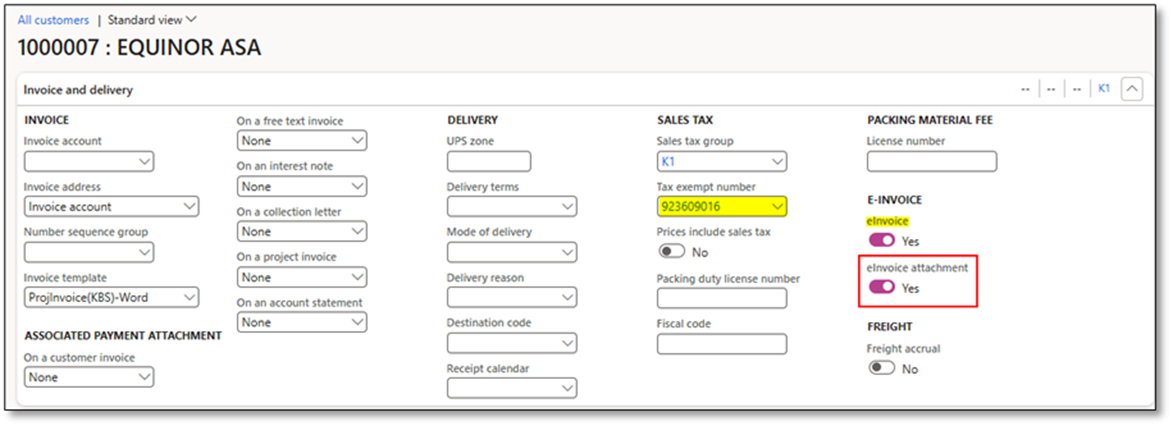Toggle the eInvoice switch

pos(881,241)
